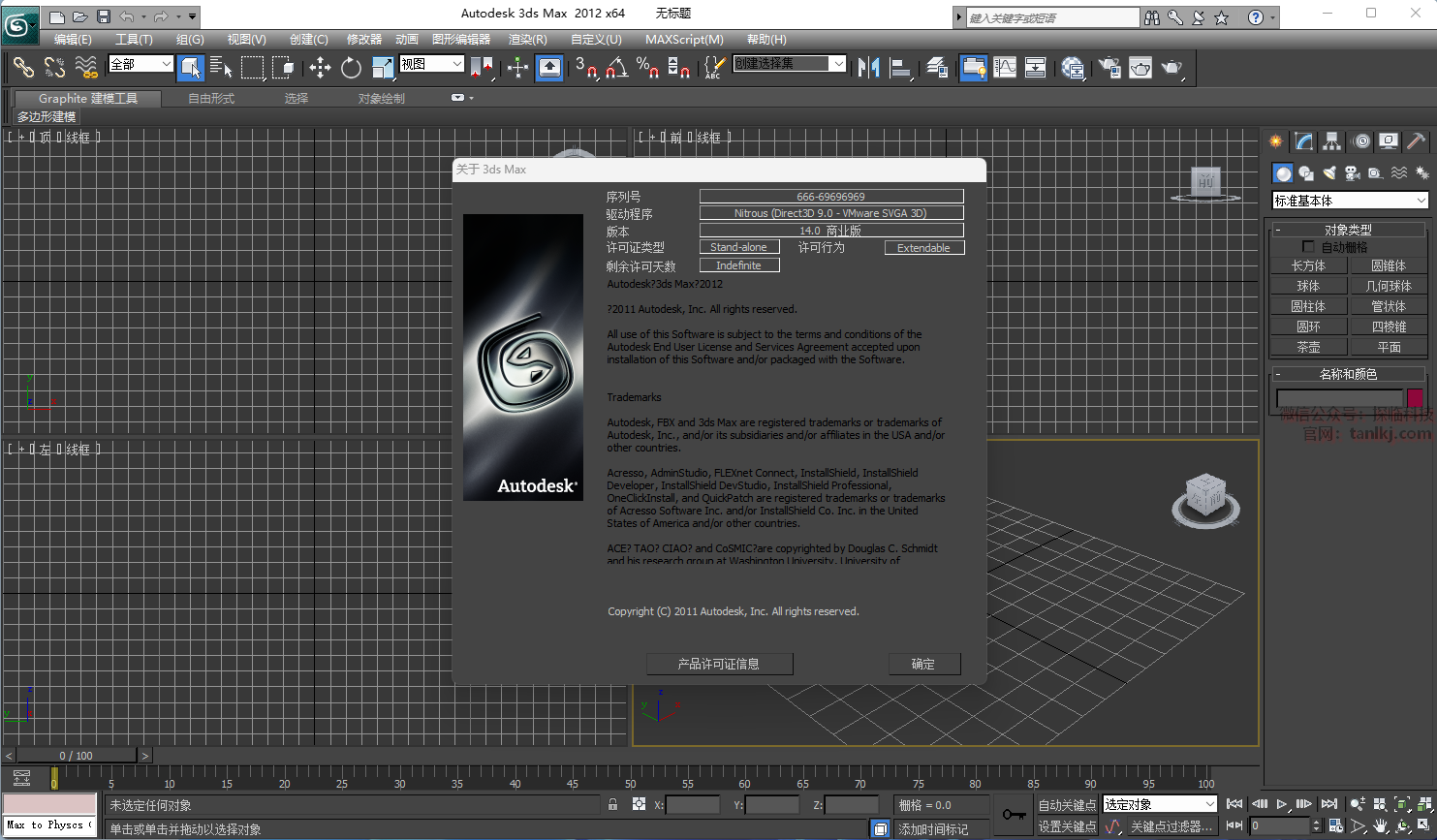Enable the 自动栅格 checkbox
1437x840 pixels.
pos(1308,247)
